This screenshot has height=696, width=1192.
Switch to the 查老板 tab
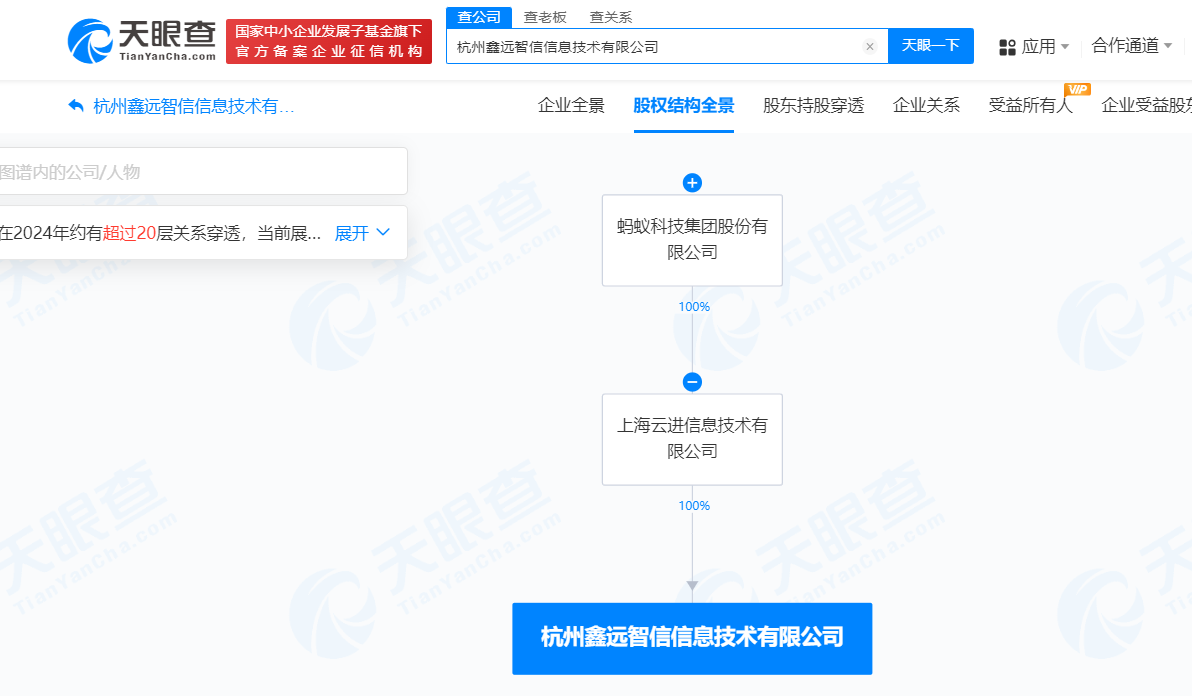[x=544, y=16]
